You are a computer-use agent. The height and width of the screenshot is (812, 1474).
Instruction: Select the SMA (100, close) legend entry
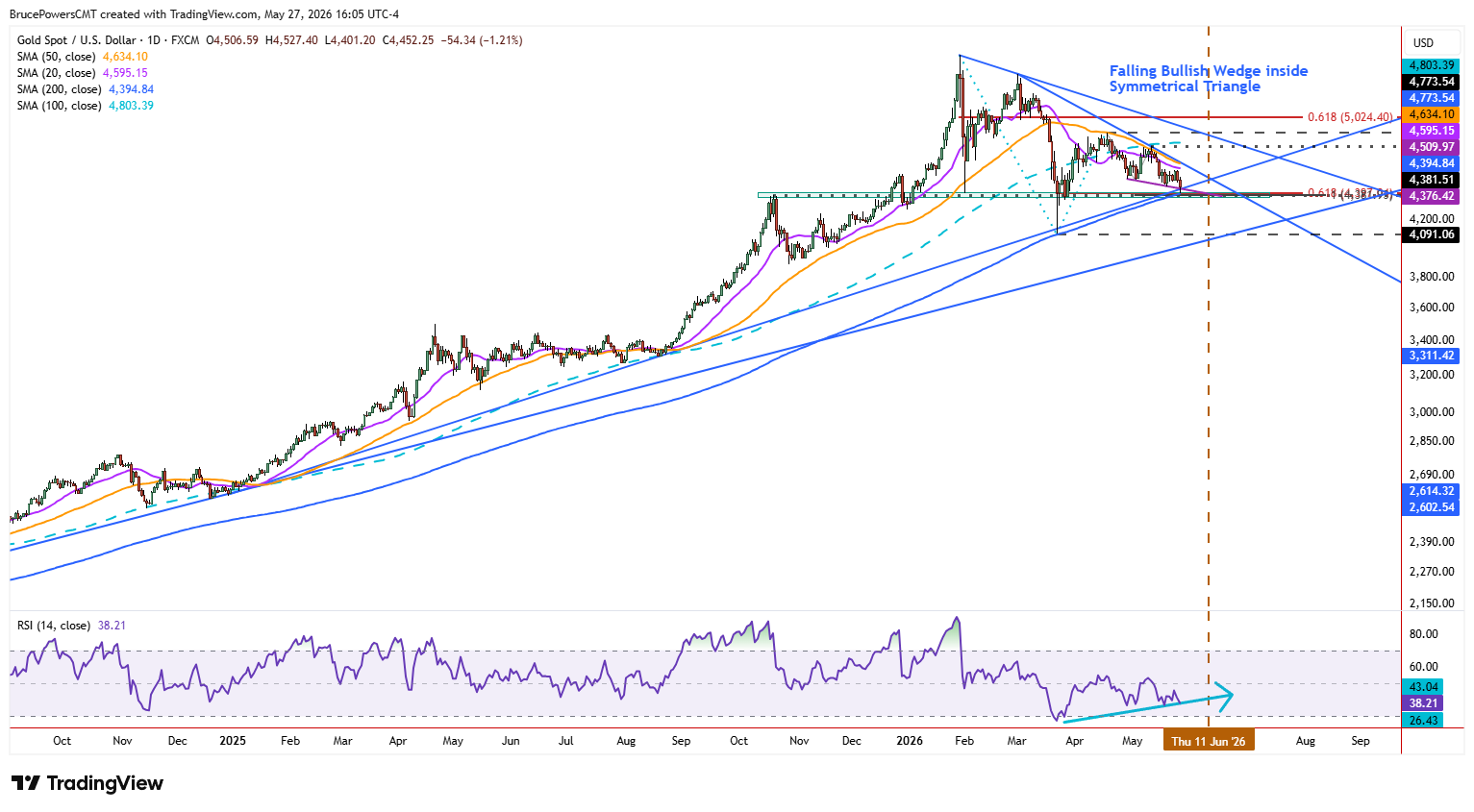click(x=86, y=106)
